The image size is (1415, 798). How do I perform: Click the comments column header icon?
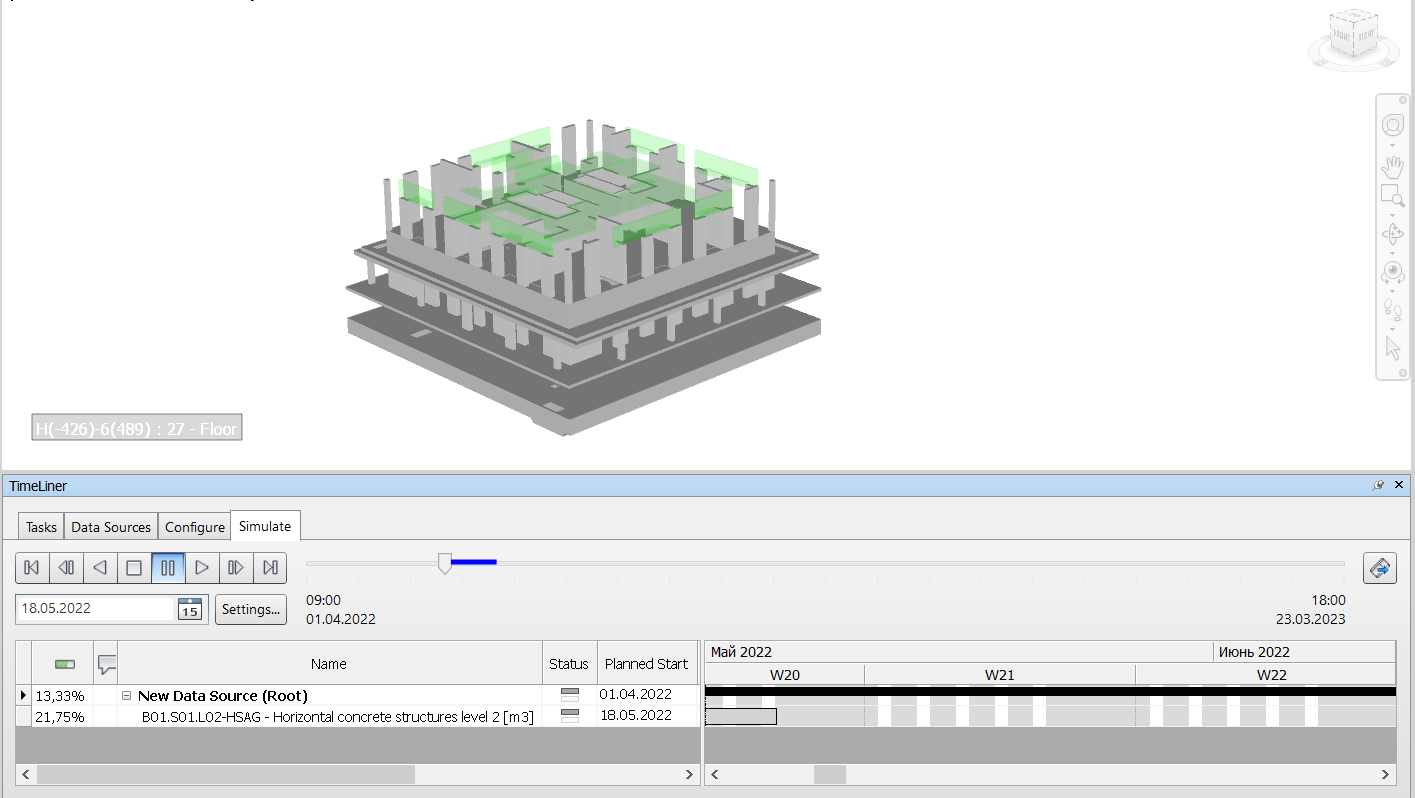pyautogui.click(x=106, y=664)
